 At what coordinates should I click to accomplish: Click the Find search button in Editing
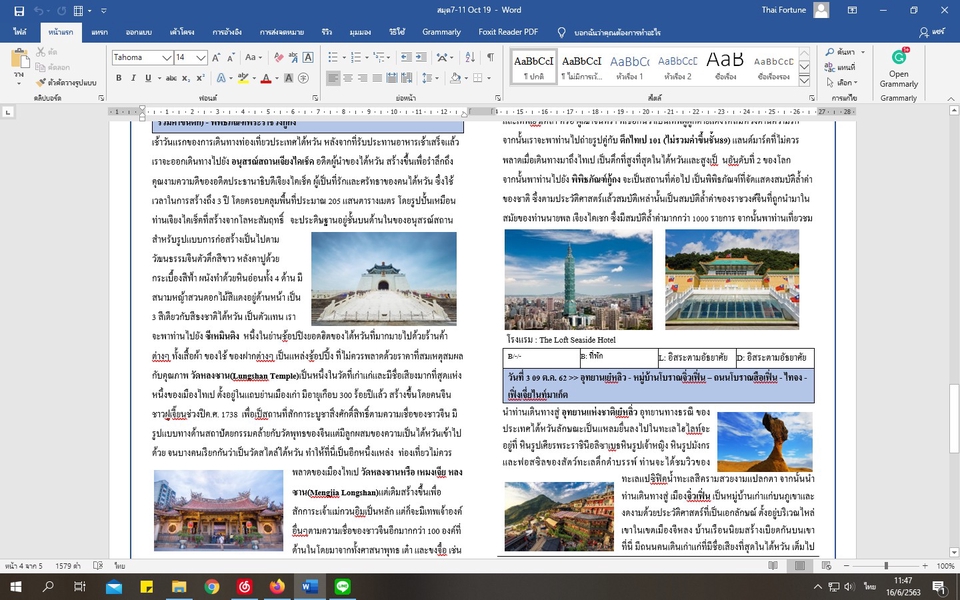point(840,52)
